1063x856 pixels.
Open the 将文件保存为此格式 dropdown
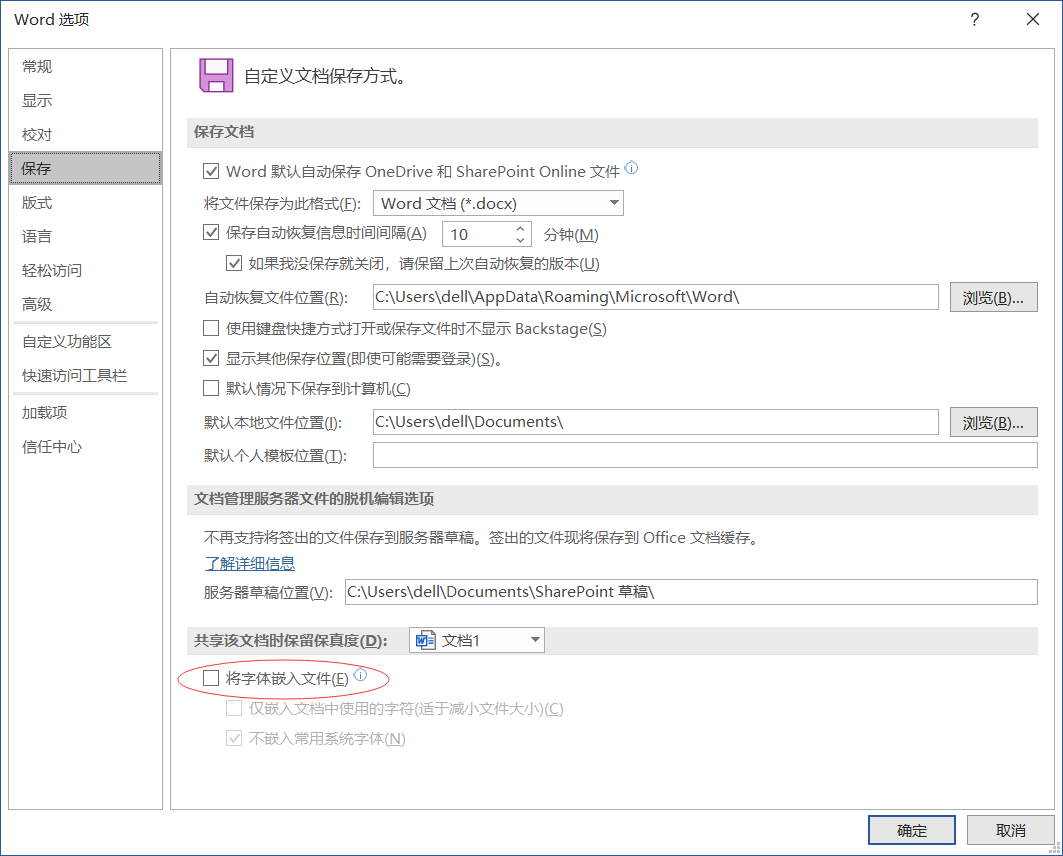click(x=498, y=203)
